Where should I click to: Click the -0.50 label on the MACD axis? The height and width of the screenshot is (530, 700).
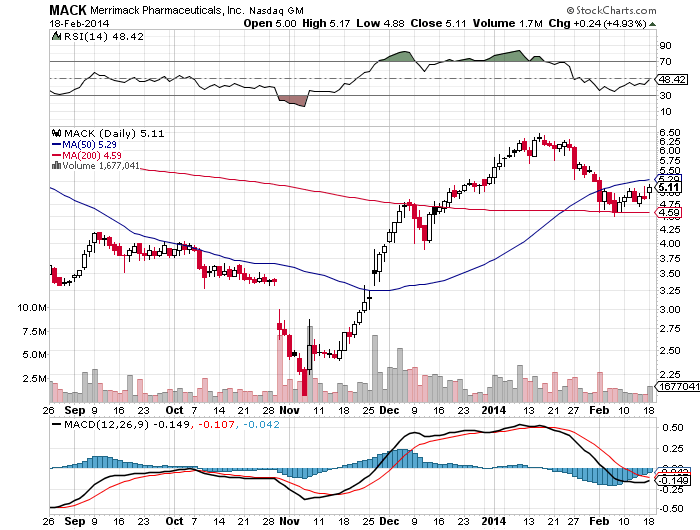point(671,509)
